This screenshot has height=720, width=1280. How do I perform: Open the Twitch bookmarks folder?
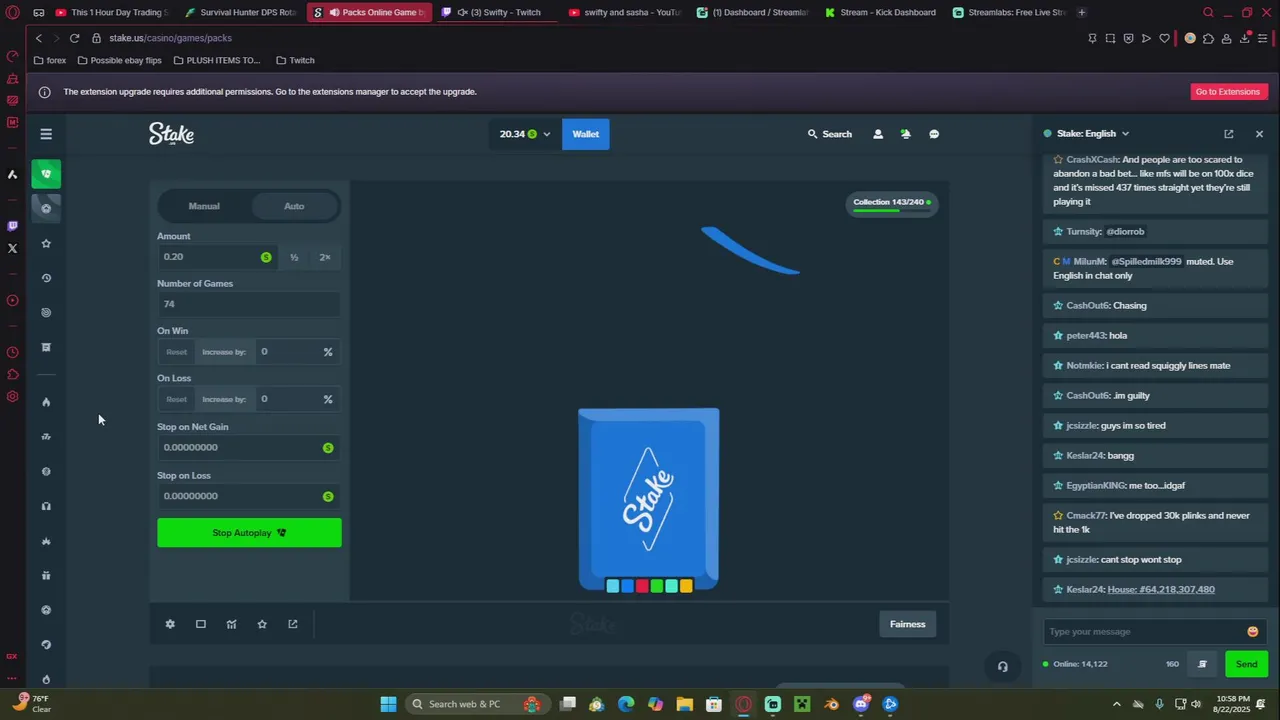(x=295, y=60)
